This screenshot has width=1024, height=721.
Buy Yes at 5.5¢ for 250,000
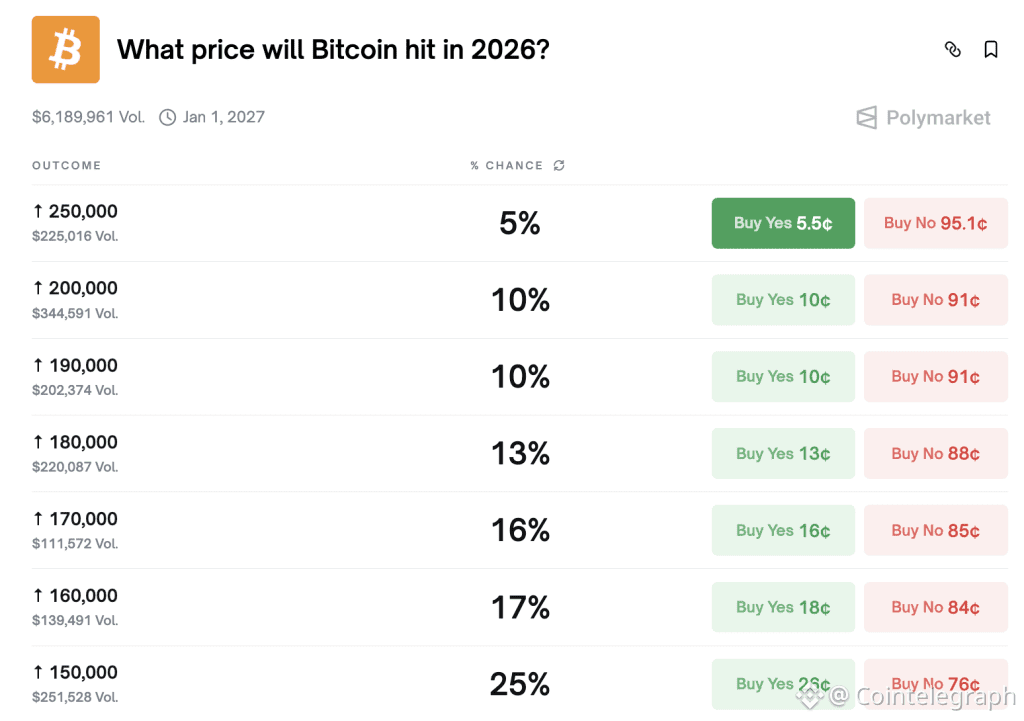[783, 223]
